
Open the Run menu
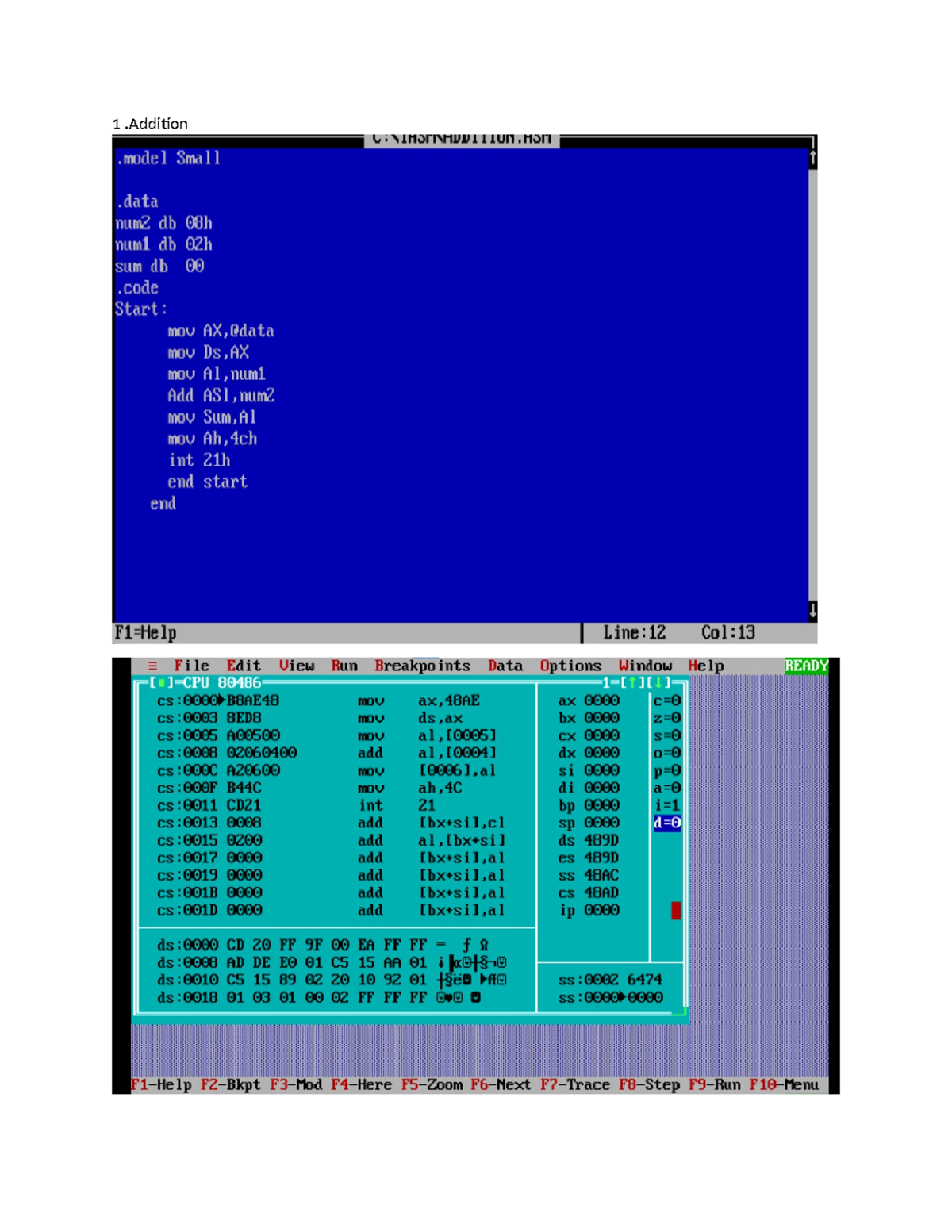pos(344,666)
